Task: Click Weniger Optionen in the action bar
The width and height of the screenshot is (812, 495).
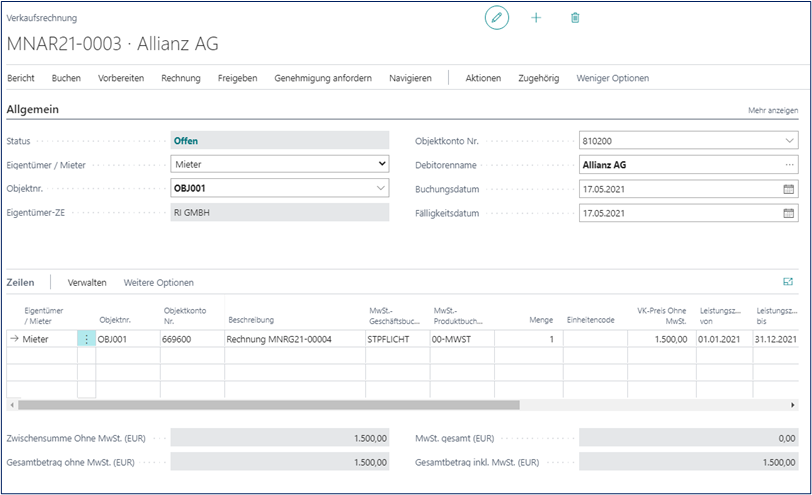Action: [x=612, y=78]
